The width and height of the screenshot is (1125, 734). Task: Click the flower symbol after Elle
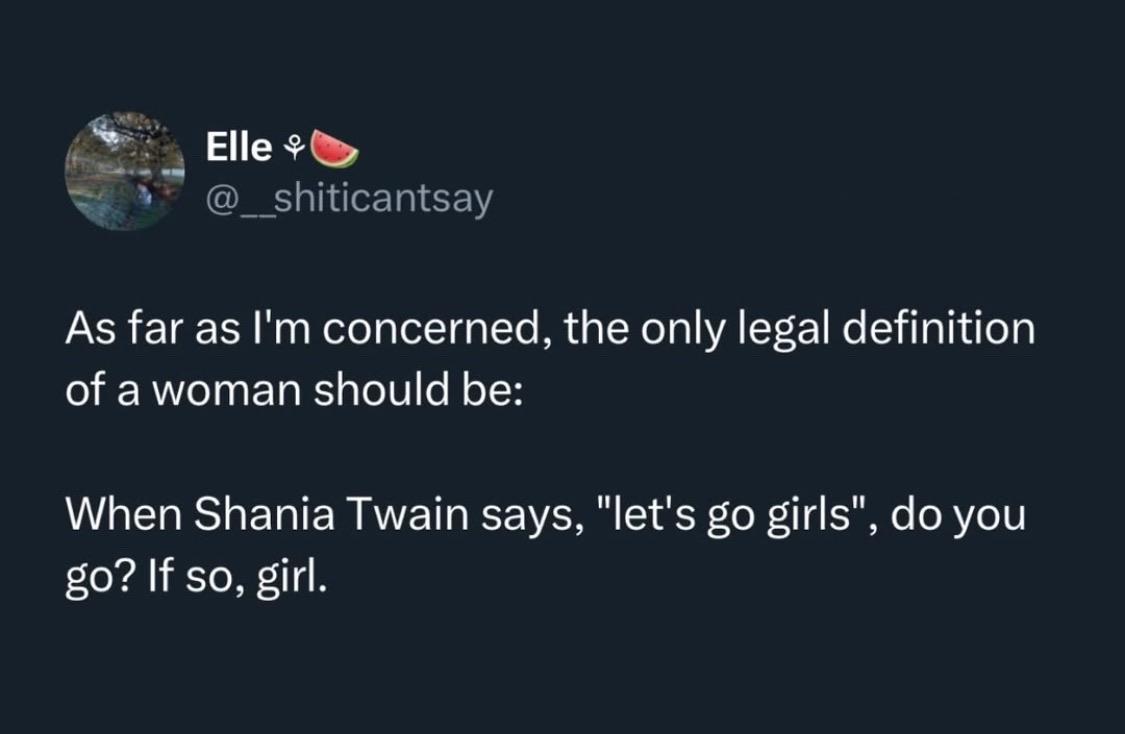click(x=294, y=149)
